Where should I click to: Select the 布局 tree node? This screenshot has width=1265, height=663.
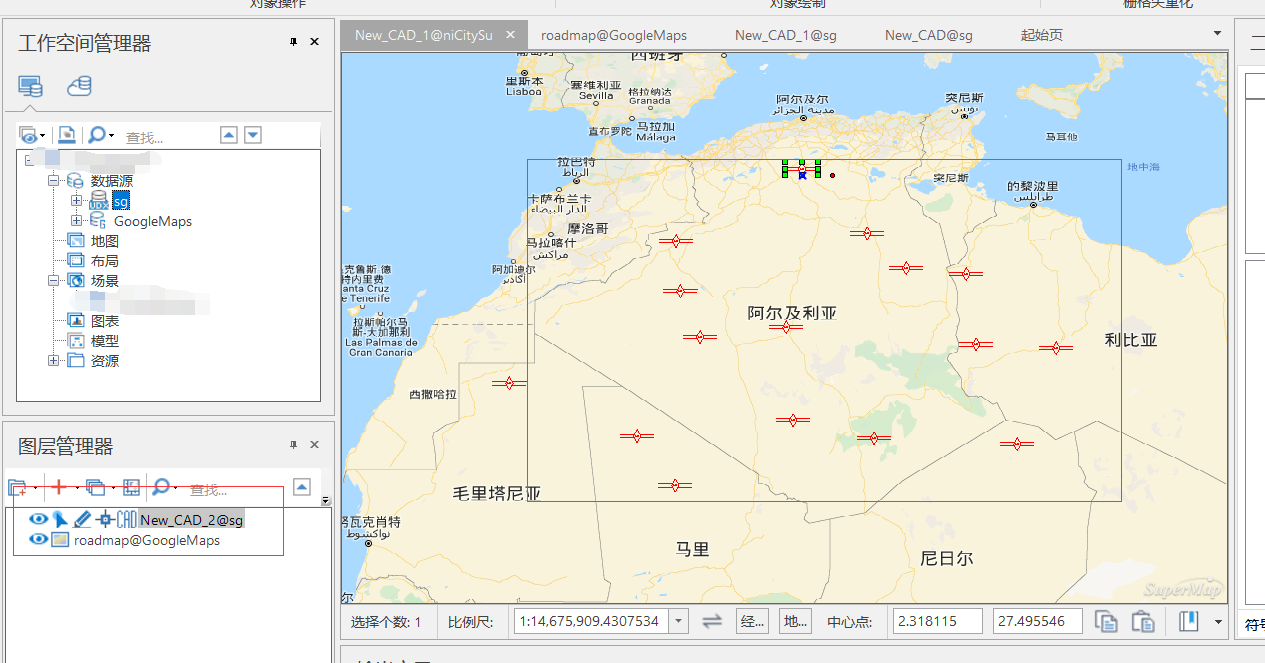tap(105, 261)
